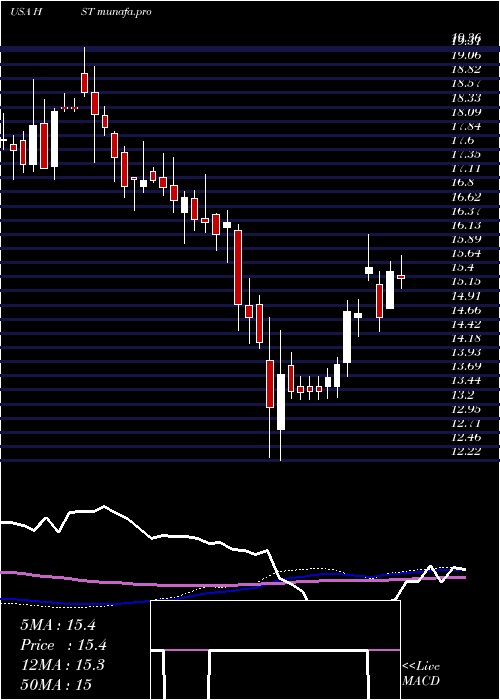Image resolution: width=500 pixels, height=700 pixels.
Task: Click the Price : 15.4 readout
Action: 63,645
